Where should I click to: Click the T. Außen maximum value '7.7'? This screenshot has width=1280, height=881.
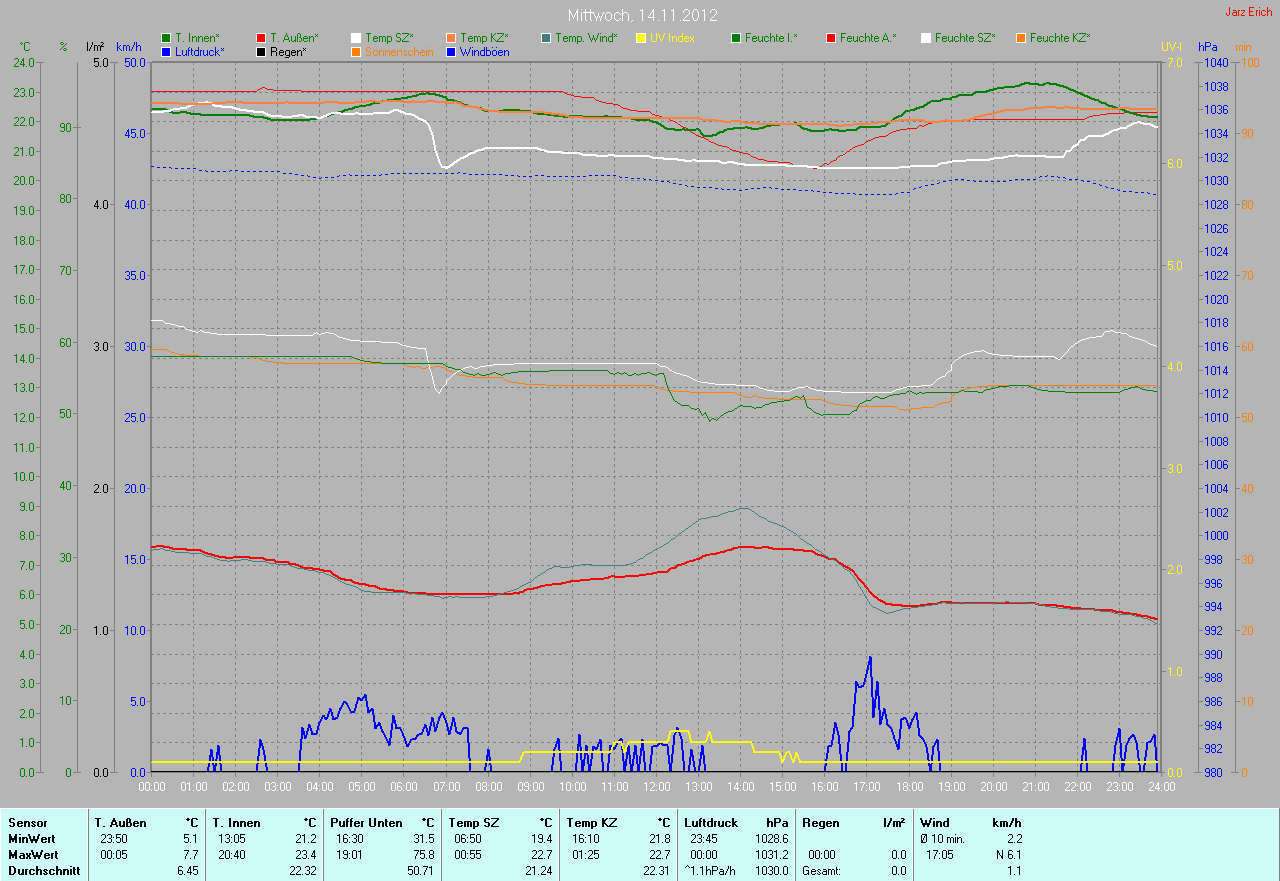point(191,855)
